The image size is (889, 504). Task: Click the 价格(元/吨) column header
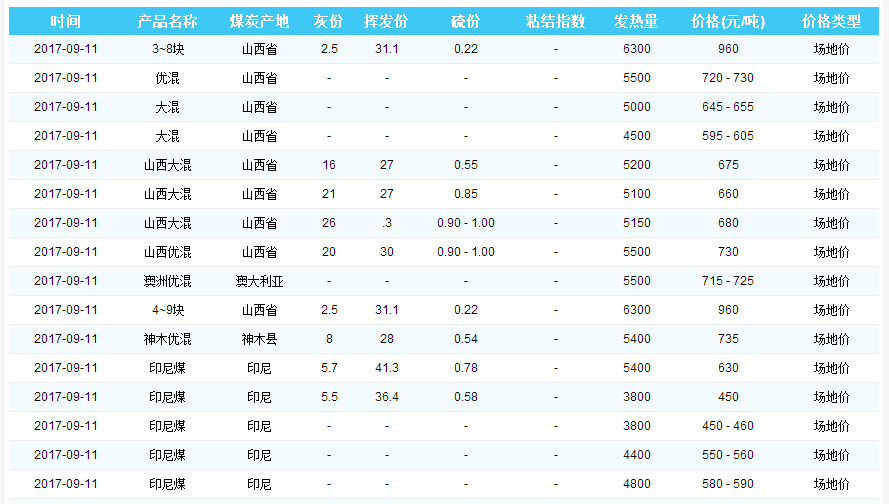tap(727, 21)
